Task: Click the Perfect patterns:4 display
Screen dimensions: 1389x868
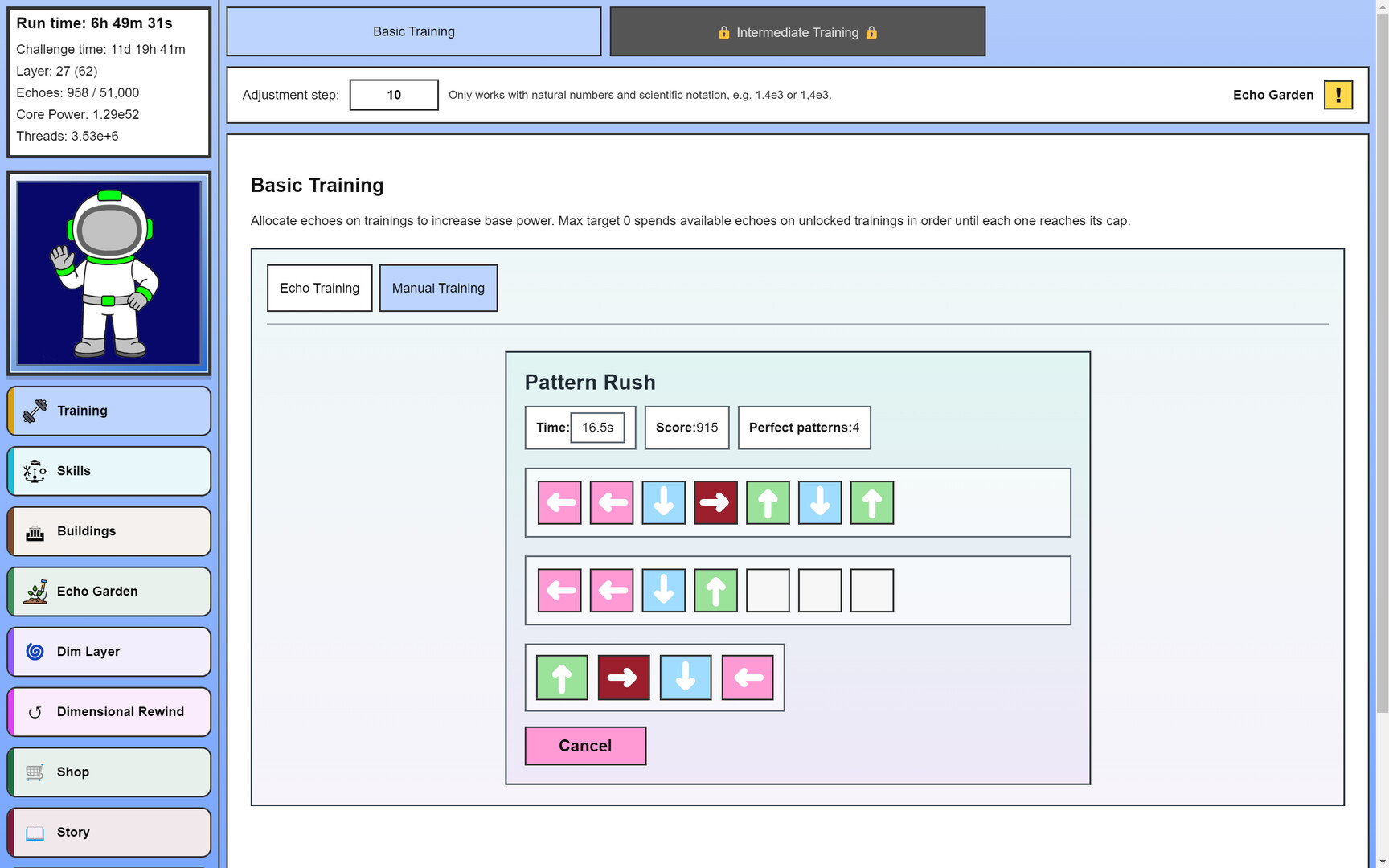Action: [x=804, y=428]
